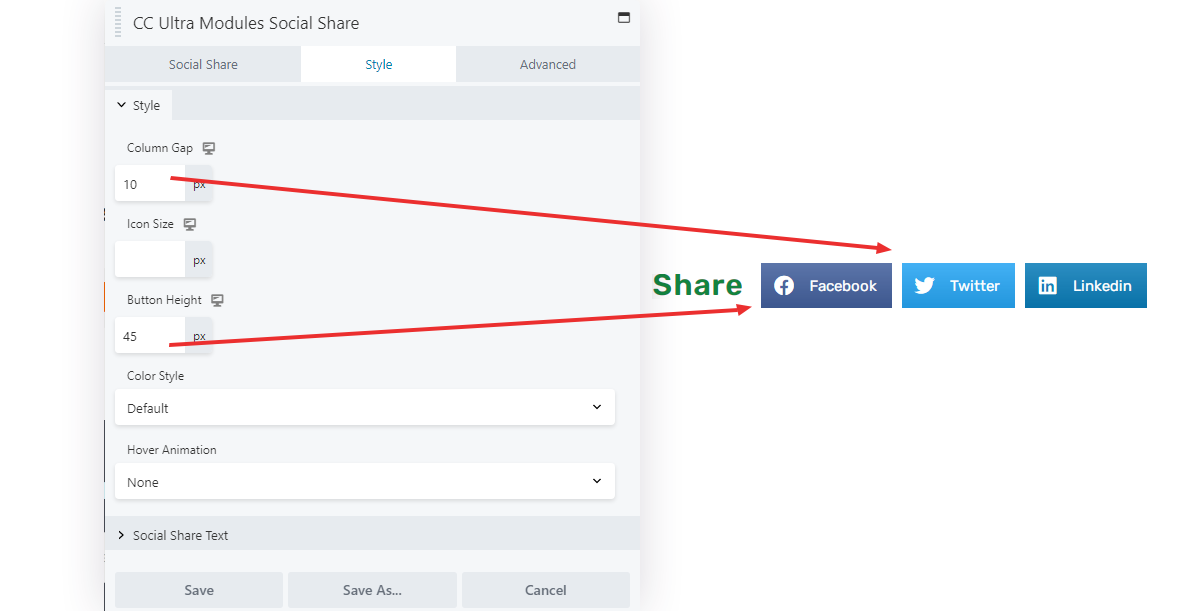Click the drag handle dots beside panel title

point(118,22)
